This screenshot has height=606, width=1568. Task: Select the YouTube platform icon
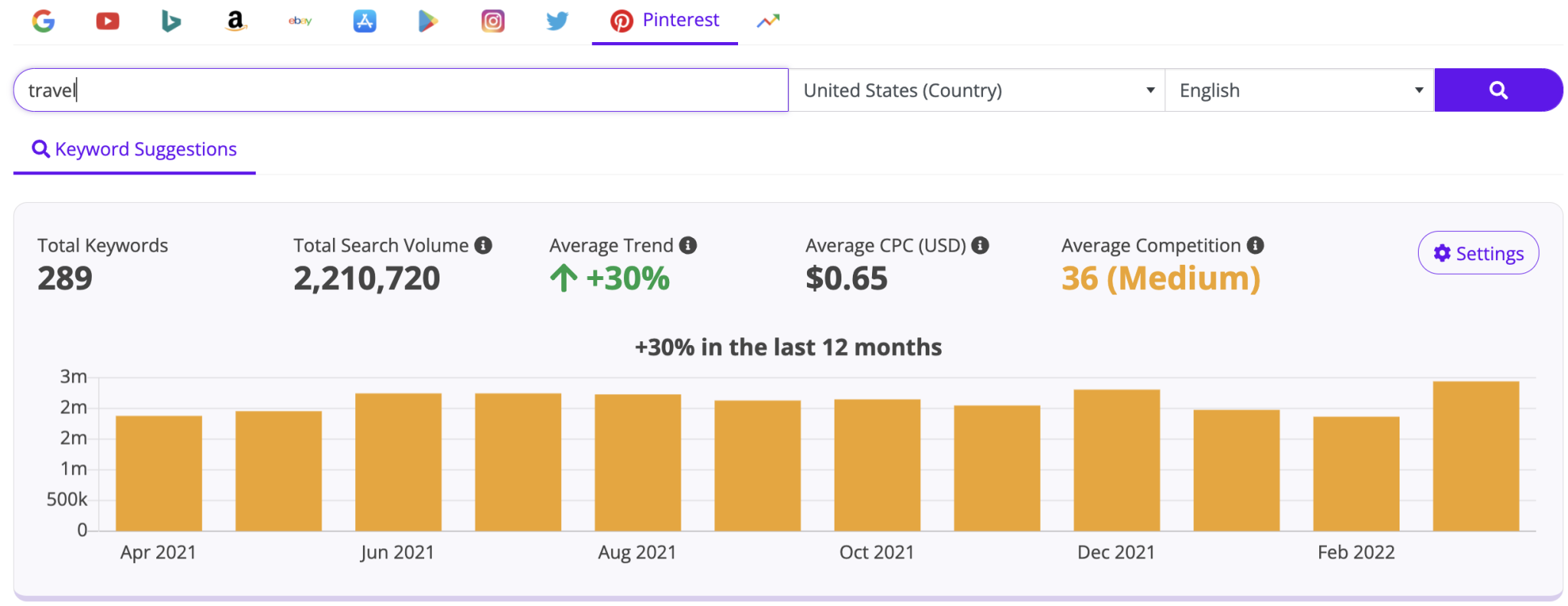107,21
